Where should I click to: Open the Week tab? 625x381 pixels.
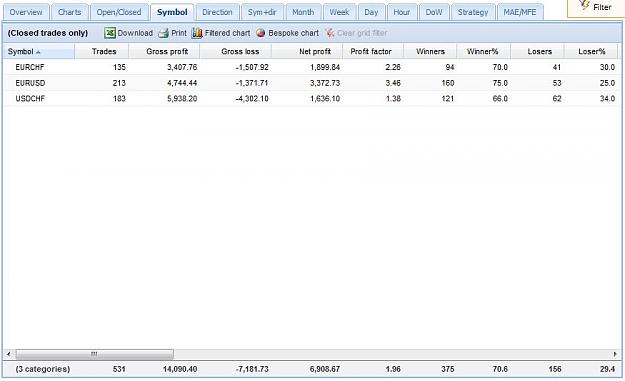tap(339, 12)
